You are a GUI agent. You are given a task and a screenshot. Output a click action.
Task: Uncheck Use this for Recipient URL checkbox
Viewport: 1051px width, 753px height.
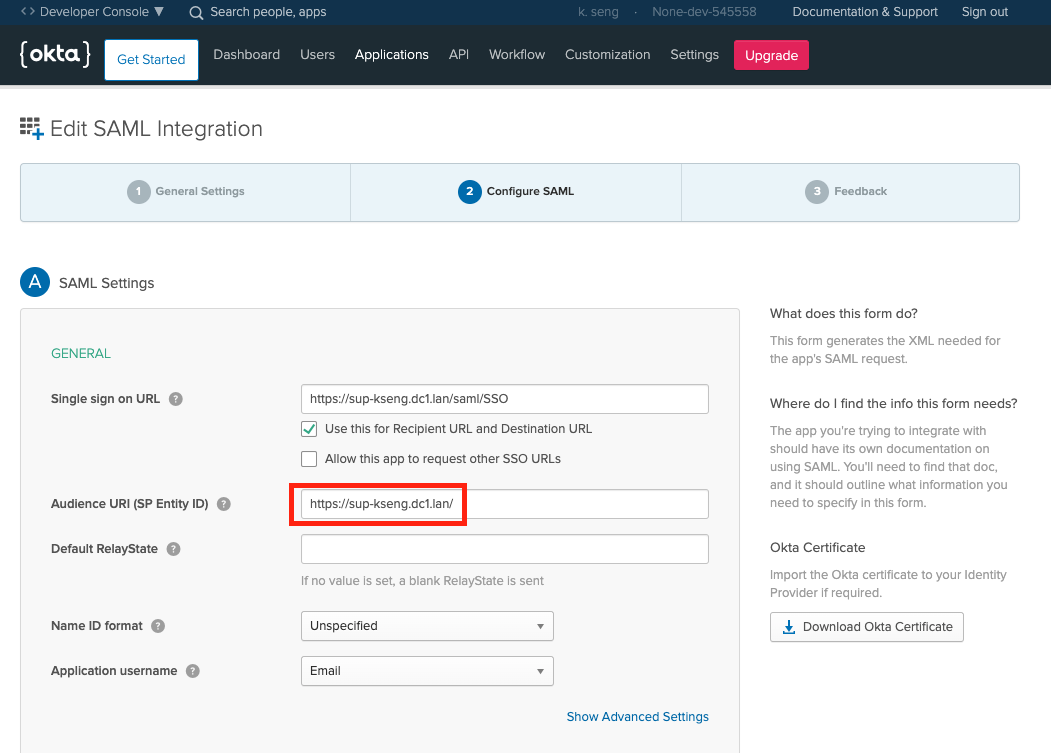(309, 429)
